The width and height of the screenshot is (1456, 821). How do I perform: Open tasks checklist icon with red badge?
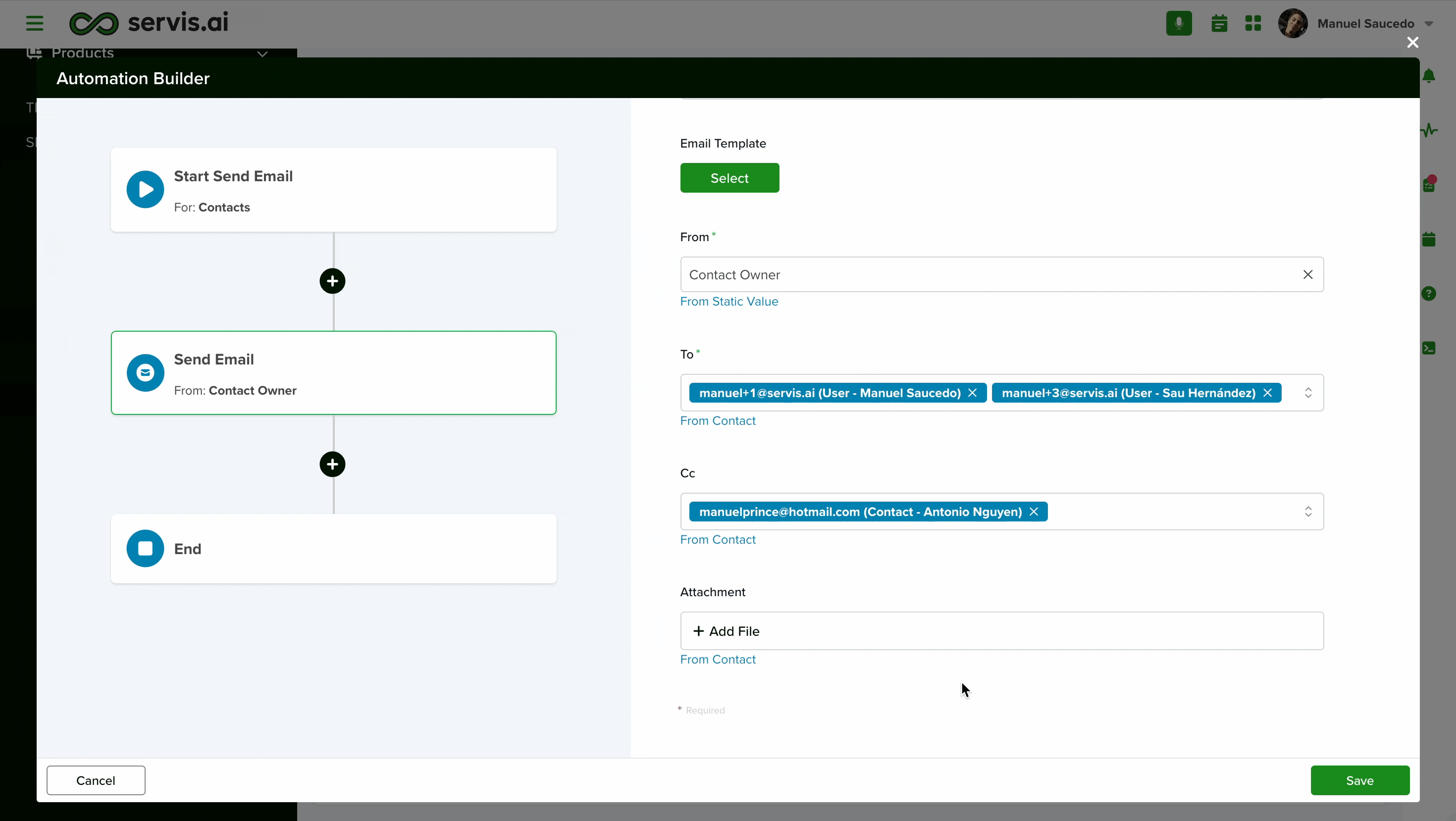(x=1428, y=184)
